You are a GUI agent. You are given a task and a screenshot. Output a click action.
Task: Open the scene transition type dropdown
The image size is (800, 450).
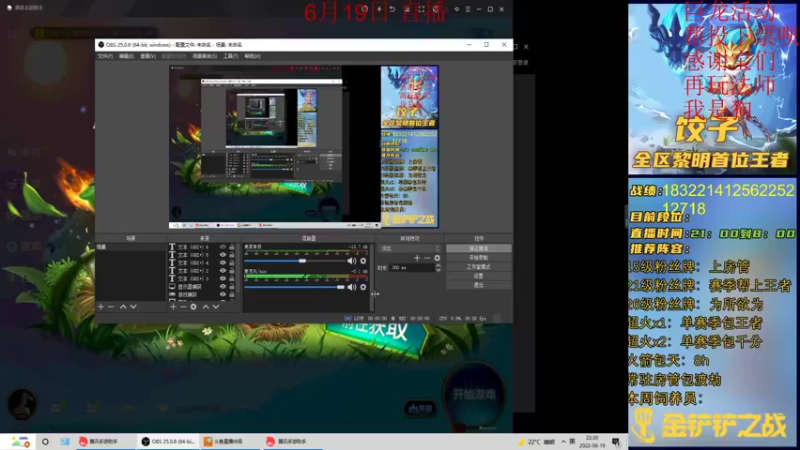click(x=410, y=248)
